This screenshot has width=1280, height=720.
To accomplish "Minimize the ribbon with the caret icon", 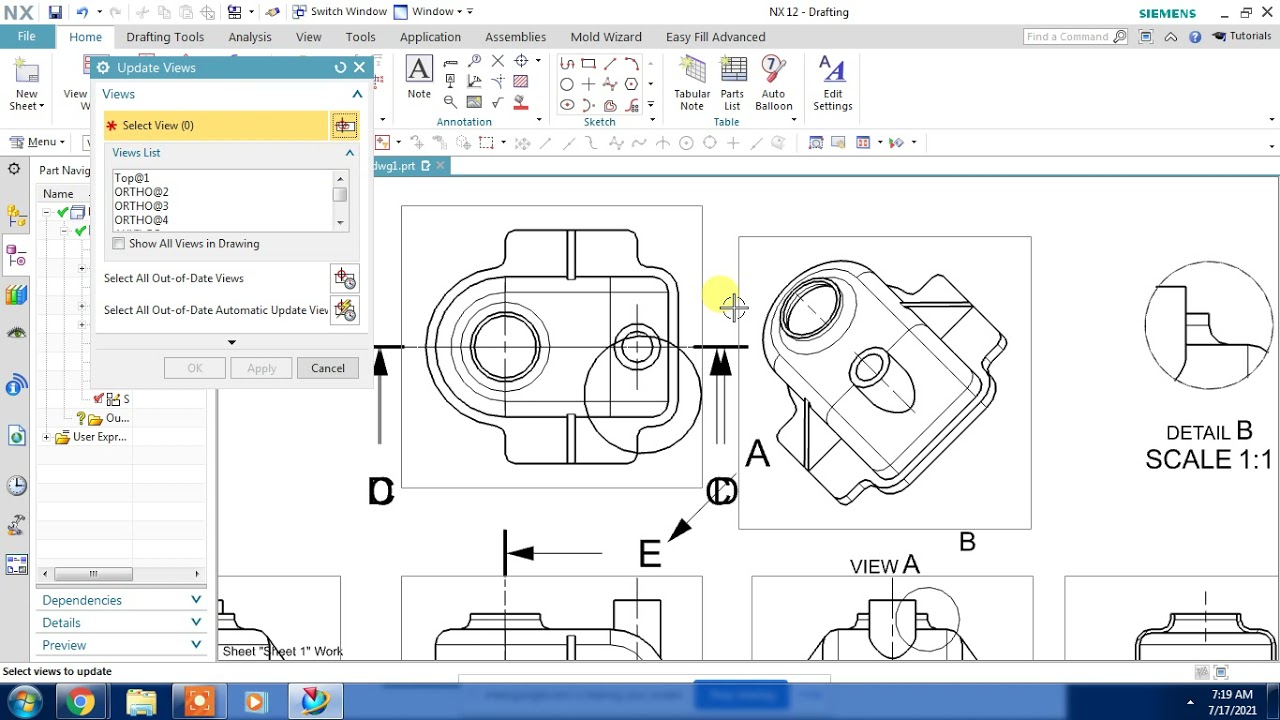I will (x=1170, y=37).
